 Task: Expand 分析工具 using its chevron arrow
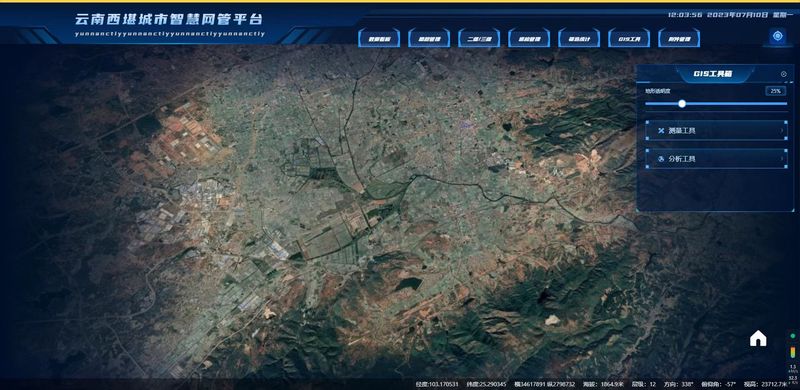[782, 159]
